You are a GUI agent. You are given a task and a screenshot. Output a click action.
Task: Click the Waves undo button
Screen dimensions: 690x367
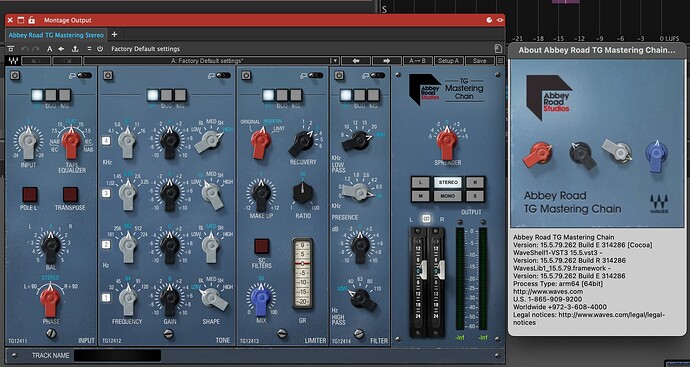tap(36, 61)
